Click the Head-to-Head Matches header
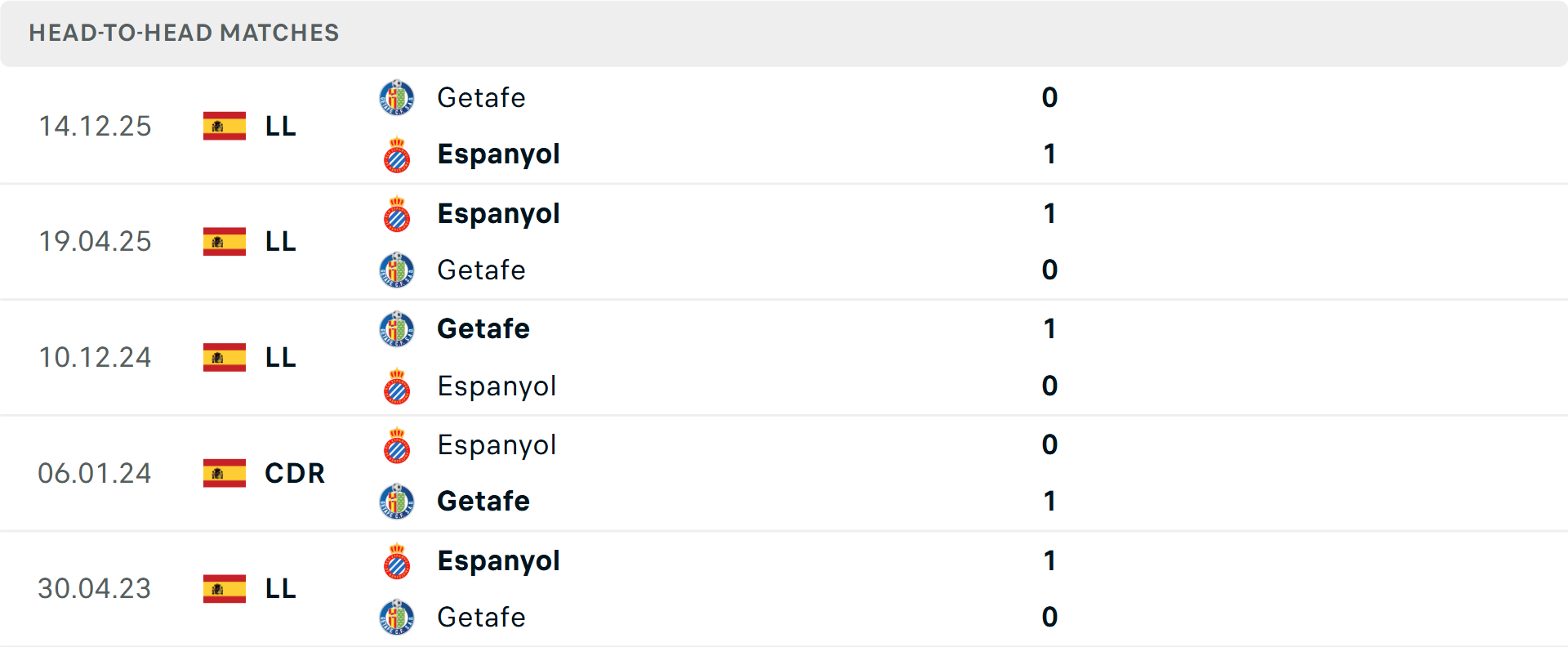The image size is (1568, 647). [x=184, y=33]
